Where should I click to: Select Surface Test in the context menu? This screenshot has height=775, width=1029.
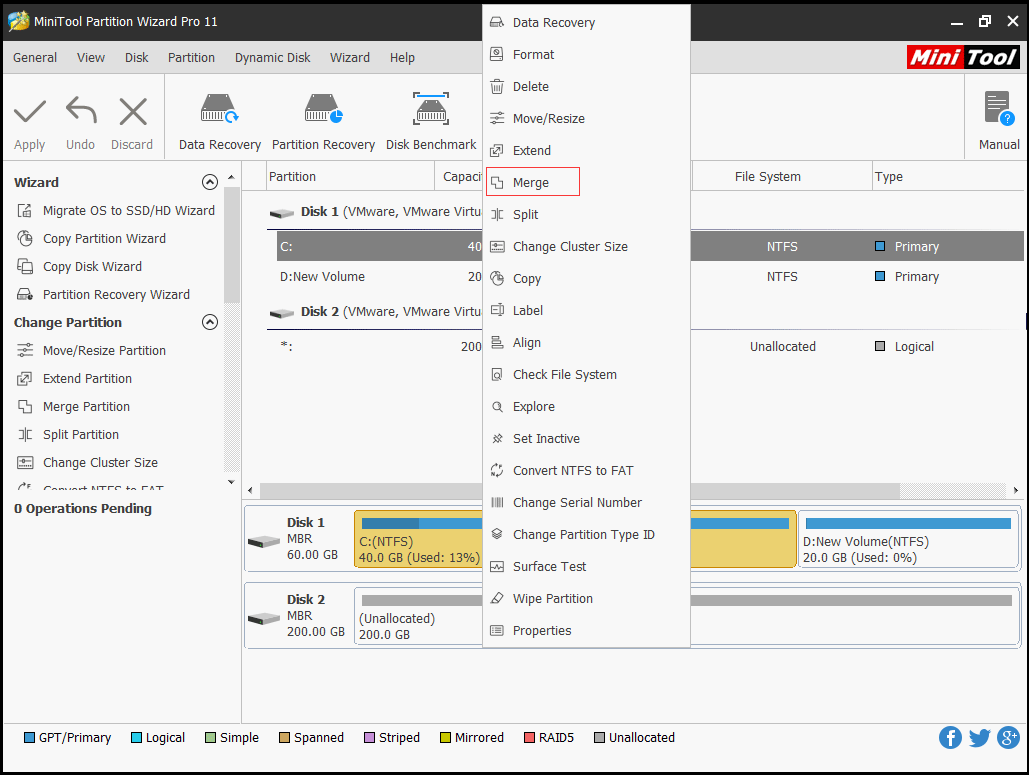(586, 566)
